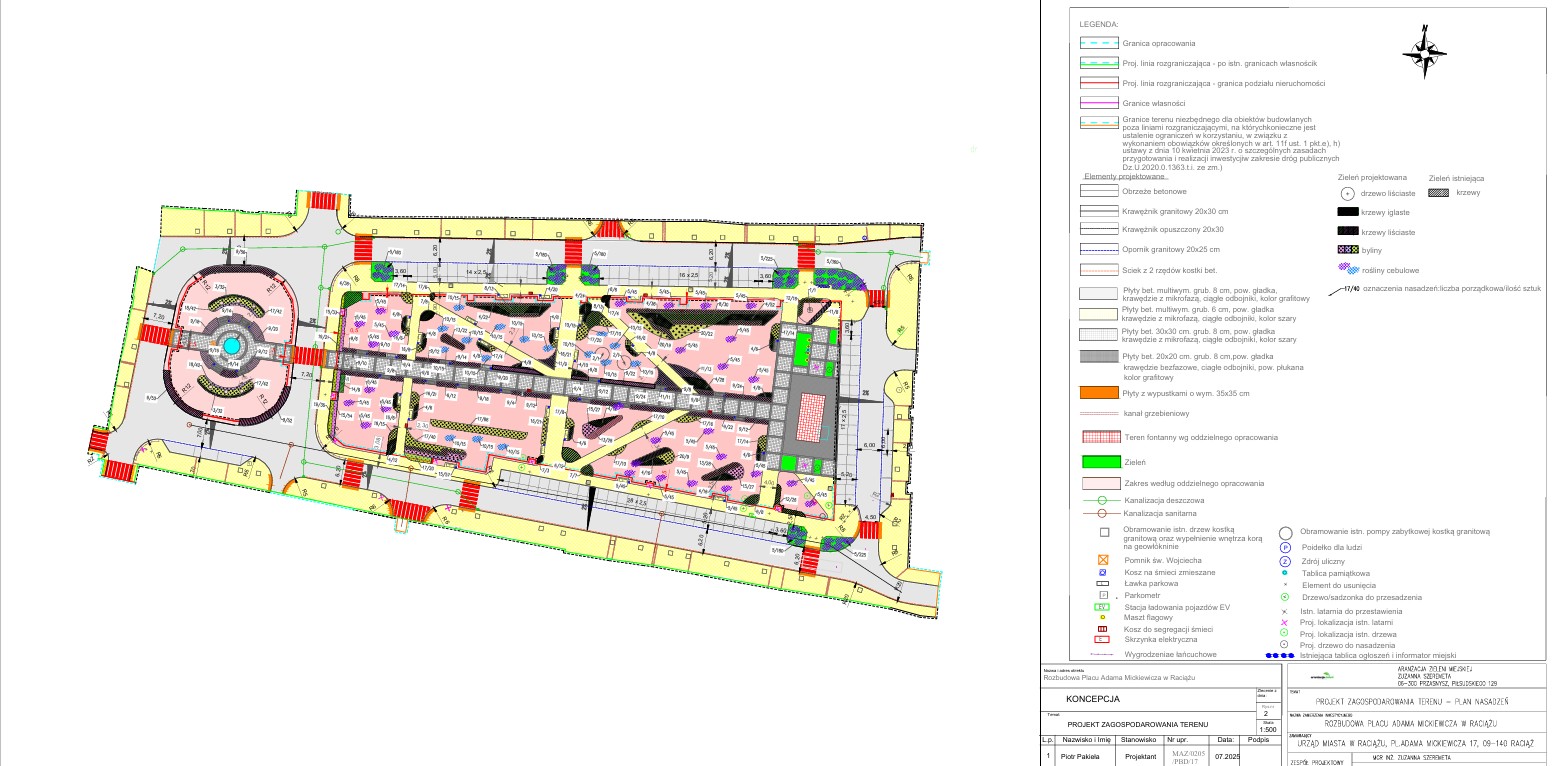The image size is (1564, 766).
Task: Click the Zdrój uliczny circle symbol
Action: (x=1285, y=561)
